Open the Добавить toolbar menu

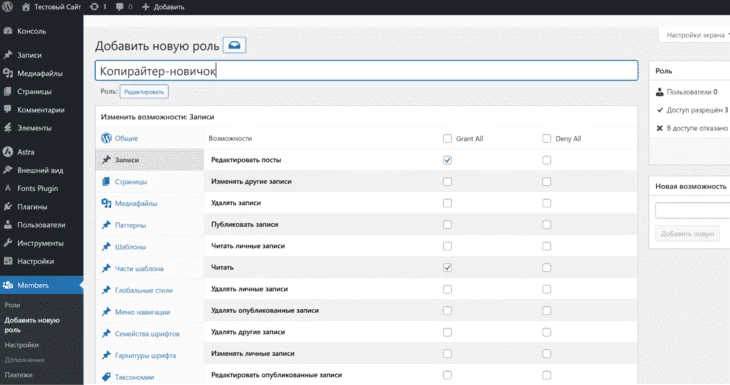pyautogui.click(x=163, y=7)
